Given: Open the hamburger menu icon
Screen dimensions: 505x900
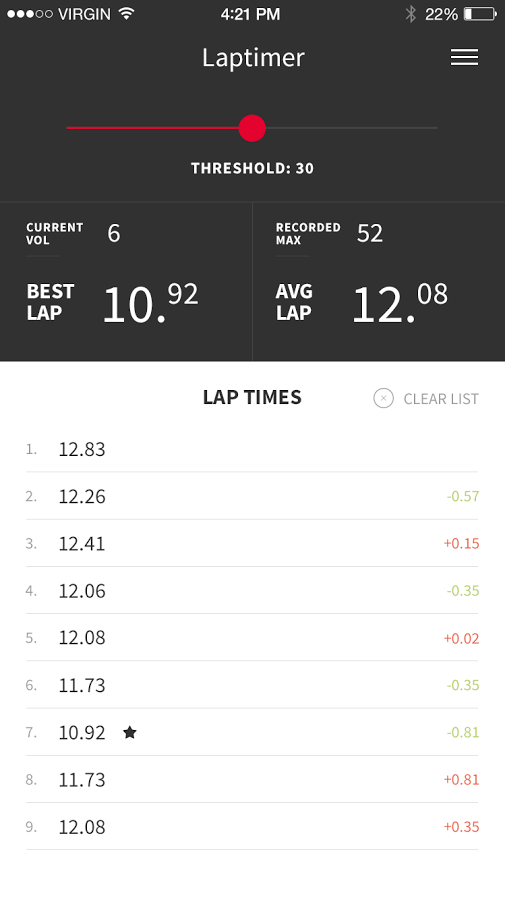Looking at the screenshot, I should [x=464, y=57].
